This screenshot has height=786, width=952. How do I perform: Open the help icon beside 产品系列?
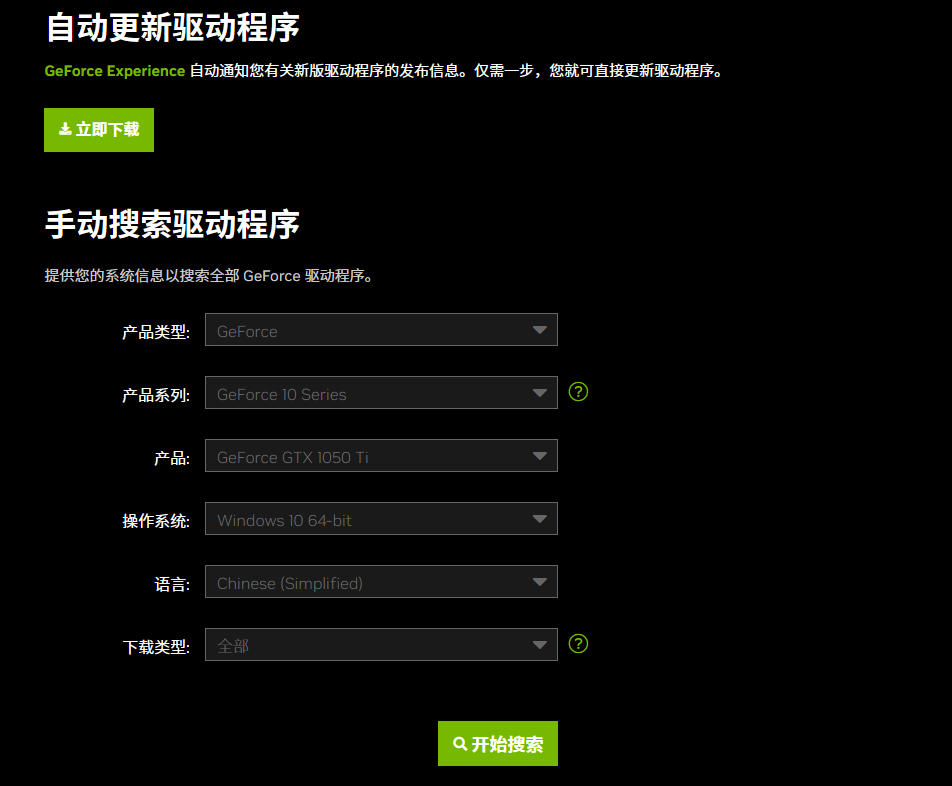[578, 392]
